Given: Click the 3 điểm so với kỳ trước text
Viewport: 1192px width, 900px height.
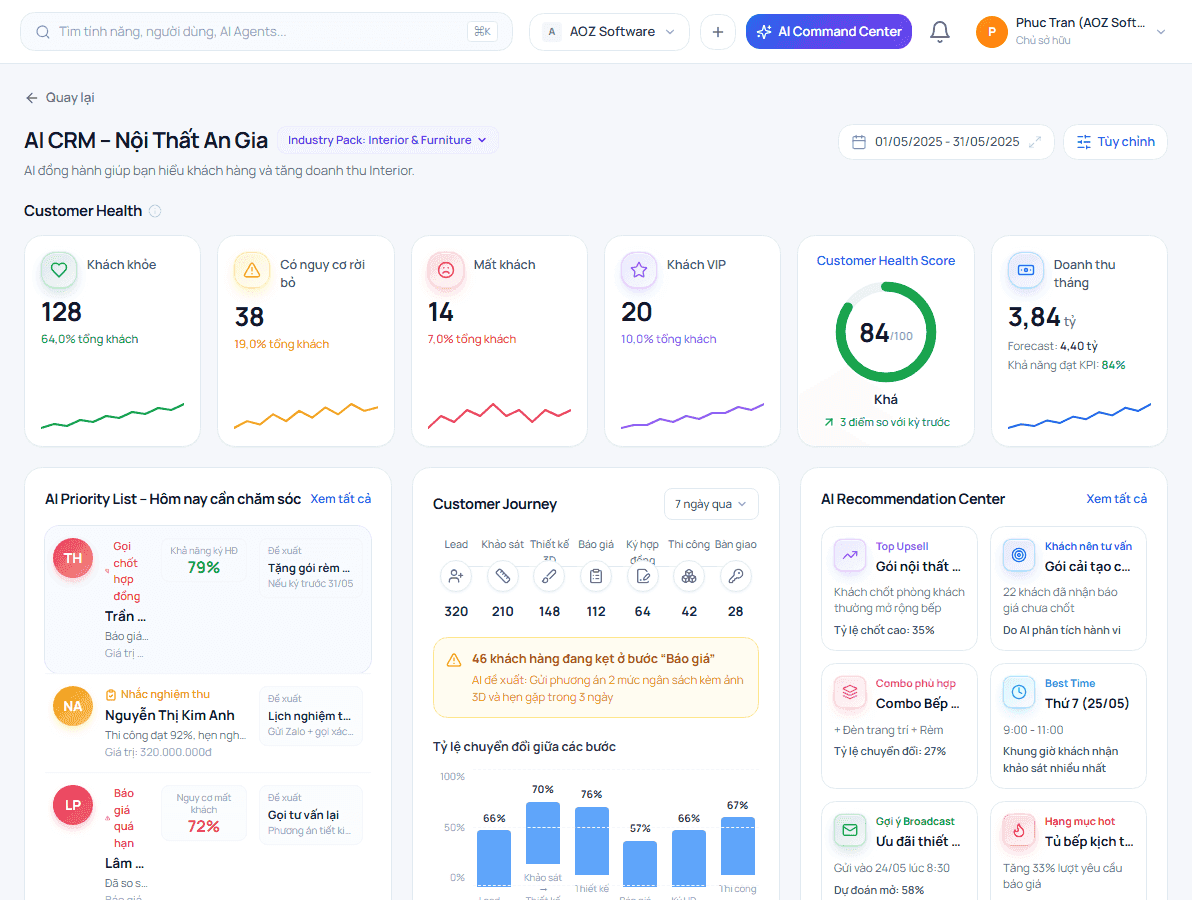Looking at the screenshot, I should (x=895, y=422).
